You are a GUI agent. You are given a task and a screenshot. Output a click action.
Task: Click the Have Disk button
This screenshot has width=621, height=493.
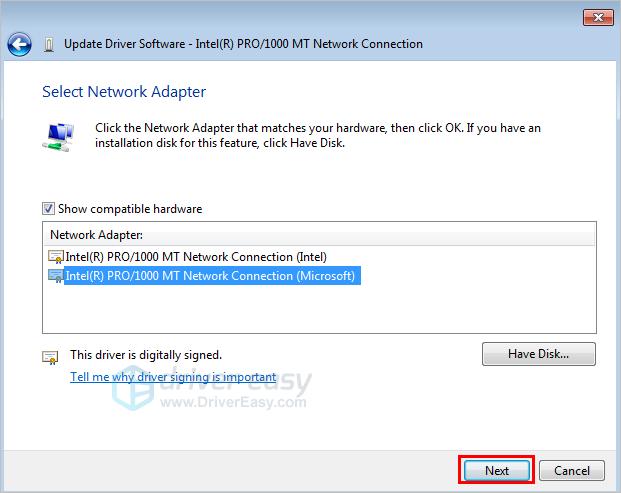pyautogui.click(x=539, y=354)
